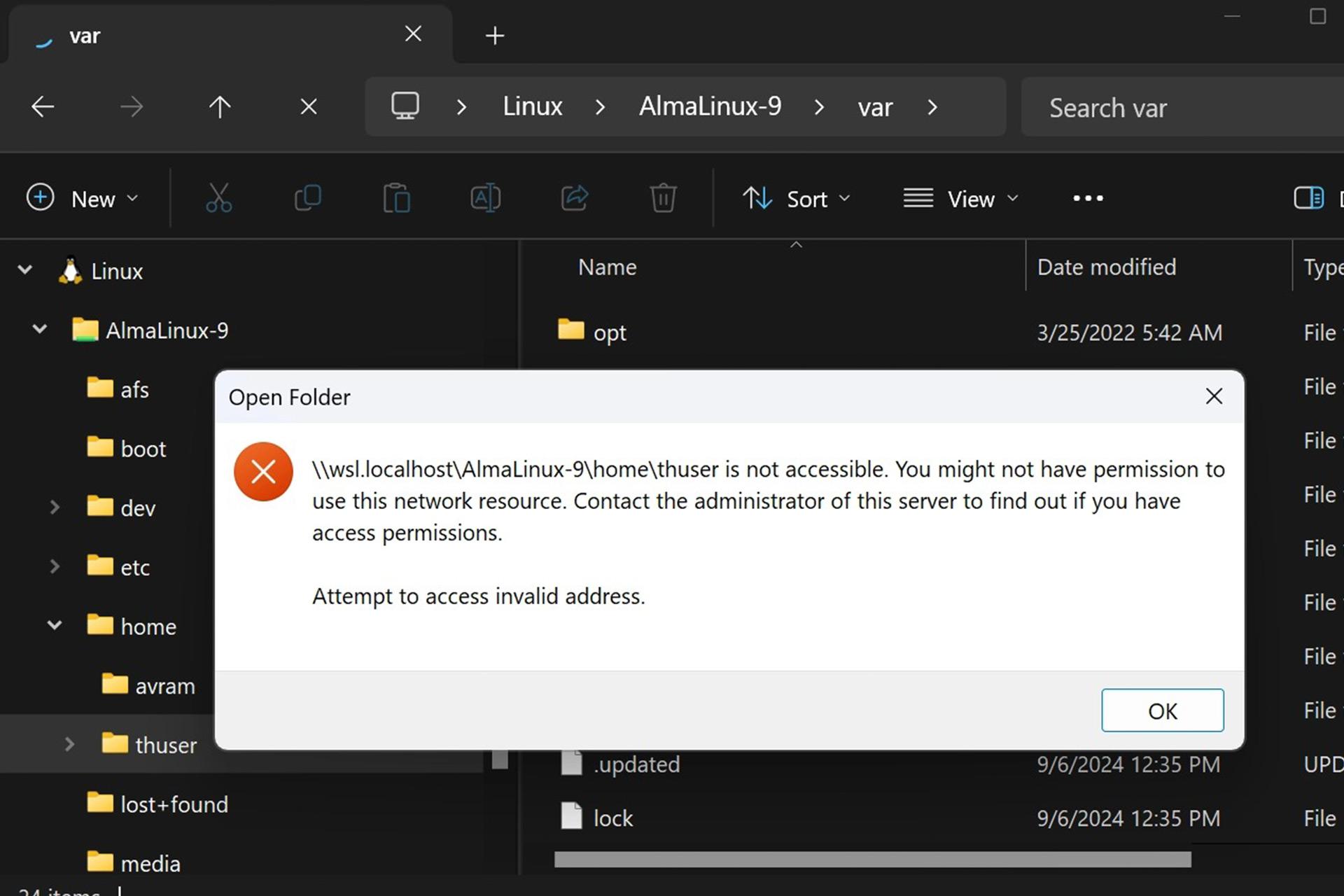Close the Open Folder error dialog
The image size is (1344, 896).
(x=1214, y=396)
